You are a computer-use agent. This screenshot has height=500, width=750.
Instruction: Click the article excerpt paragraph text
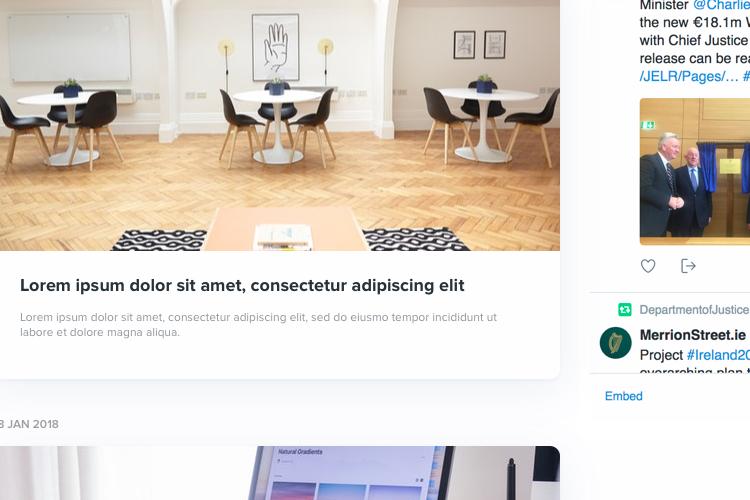point(258,324)
